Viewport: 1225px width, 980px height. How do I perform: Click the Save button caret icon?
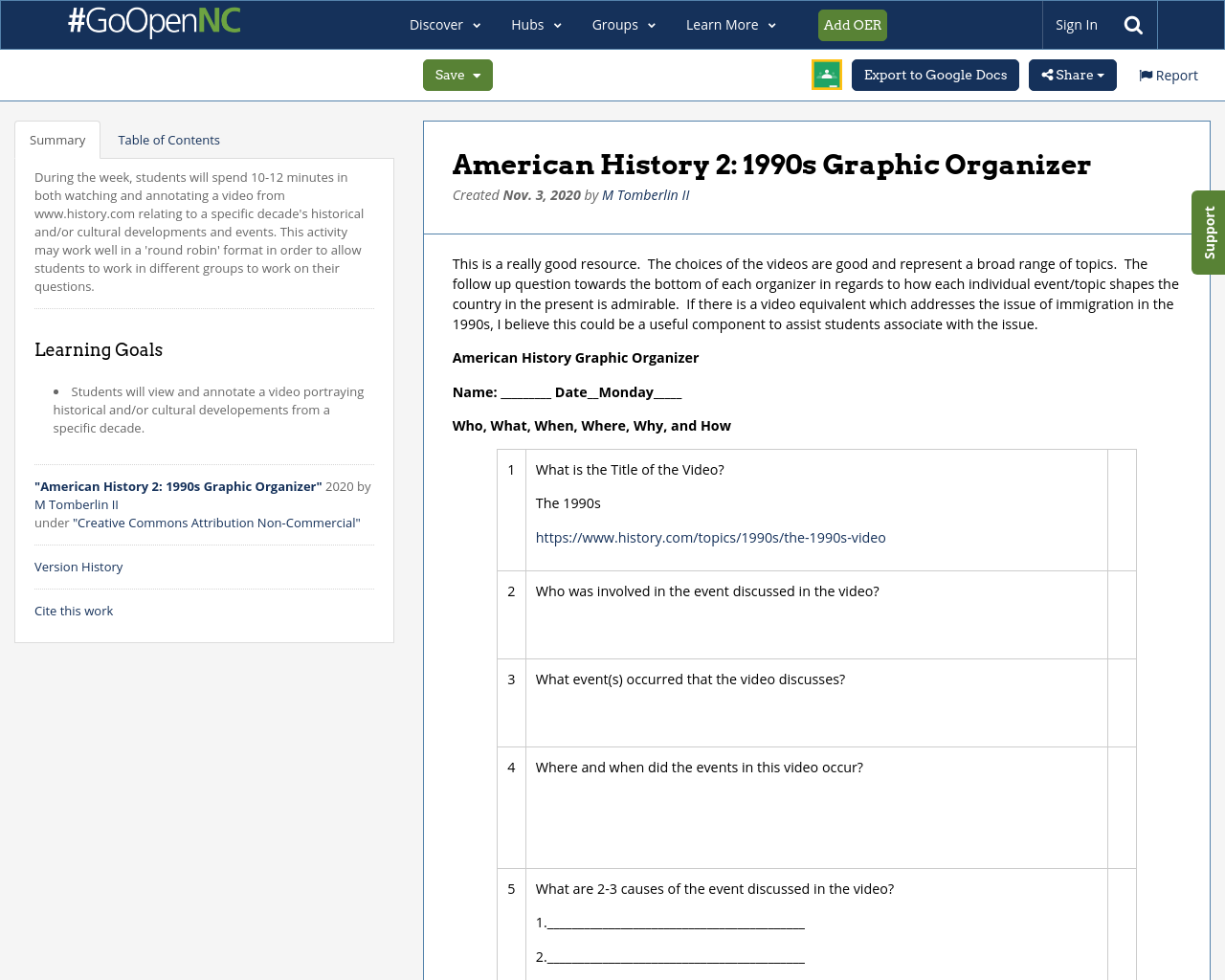click(477, 75)
